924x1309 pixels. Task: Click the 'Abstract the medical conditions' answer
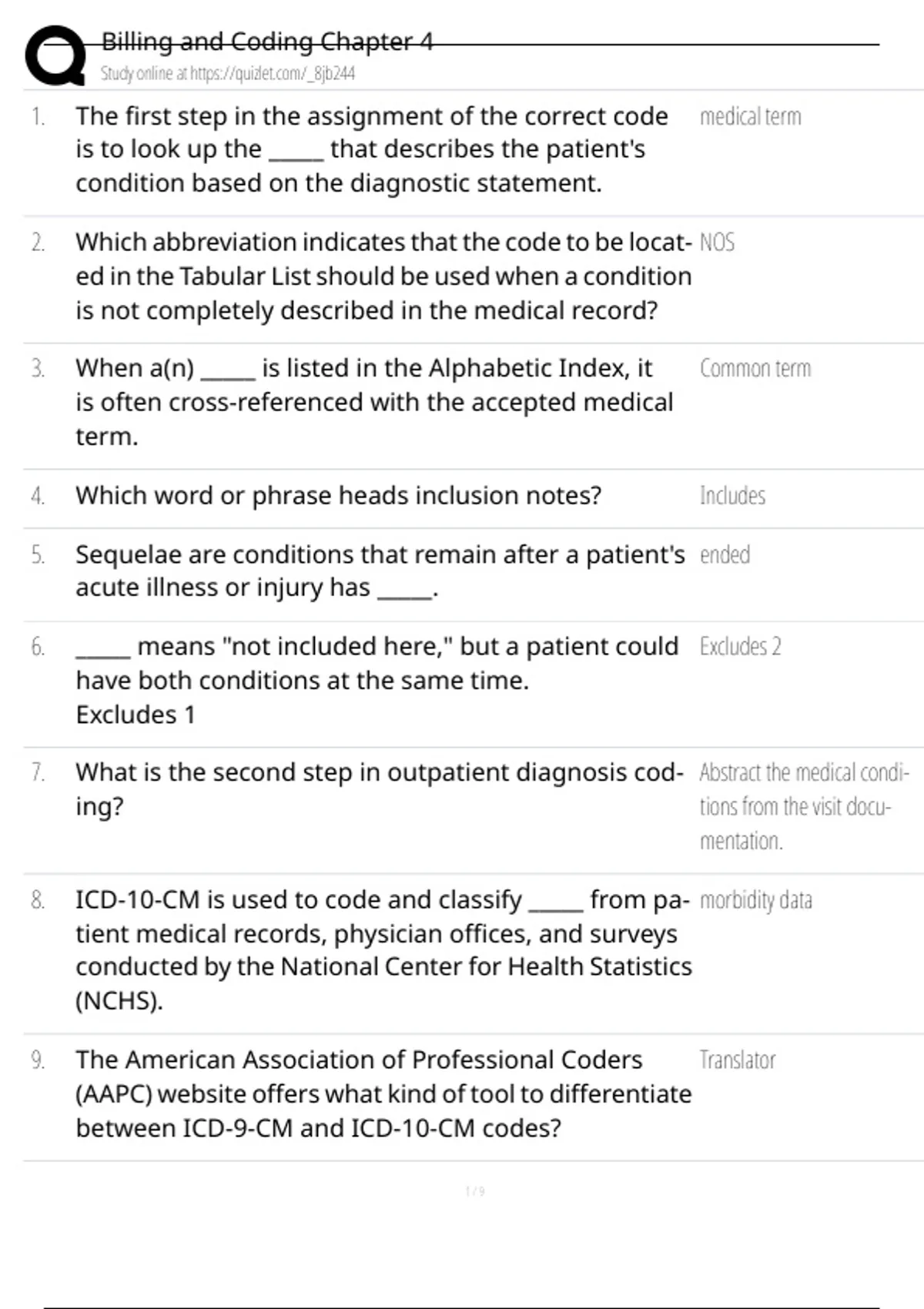803,806
